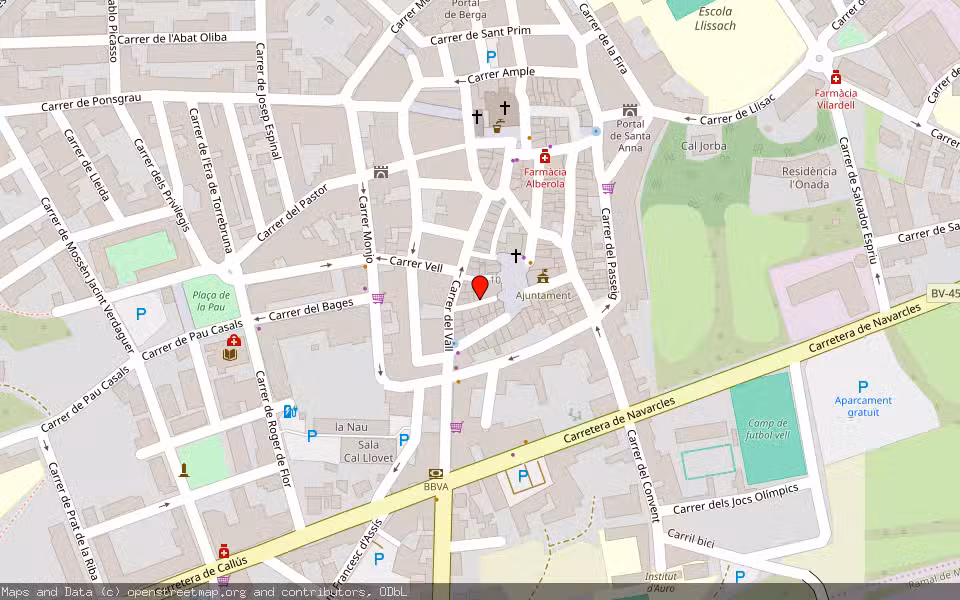Click the Escola Llissach label
Image resolution: width=960 pixels, height=600 pixels.
(x=715, y=18)
